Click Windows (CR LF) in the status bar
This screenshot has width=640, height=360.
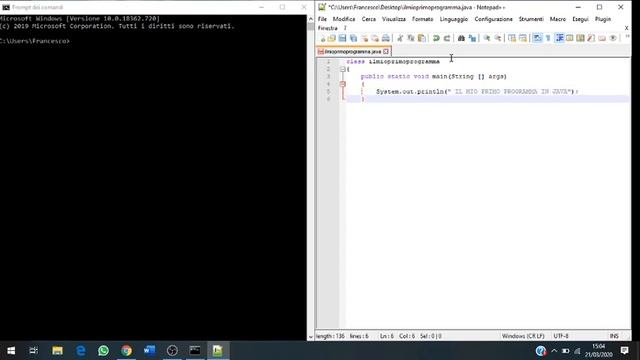click(x=523, y=336)
